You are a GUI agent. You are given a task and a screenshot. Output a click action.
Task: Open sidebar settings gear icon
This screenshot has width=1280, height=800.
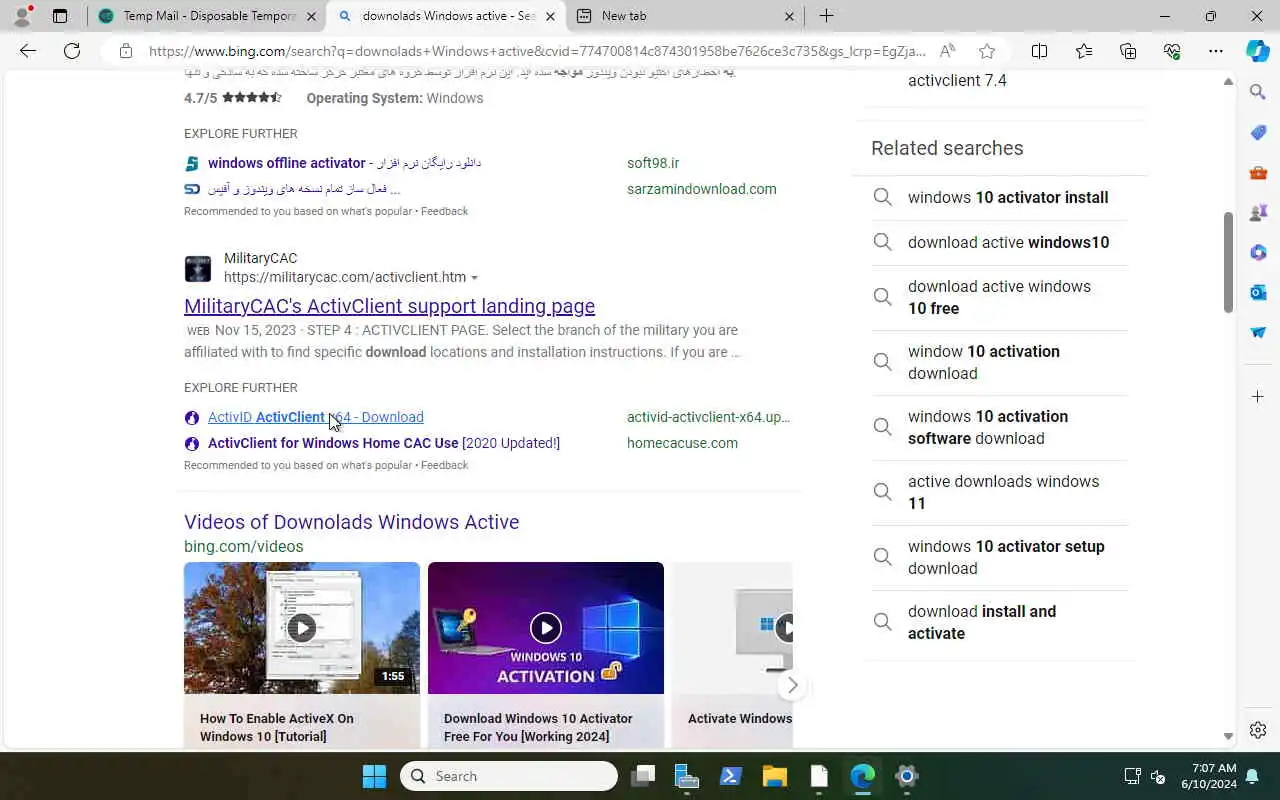click(1258, 730)
